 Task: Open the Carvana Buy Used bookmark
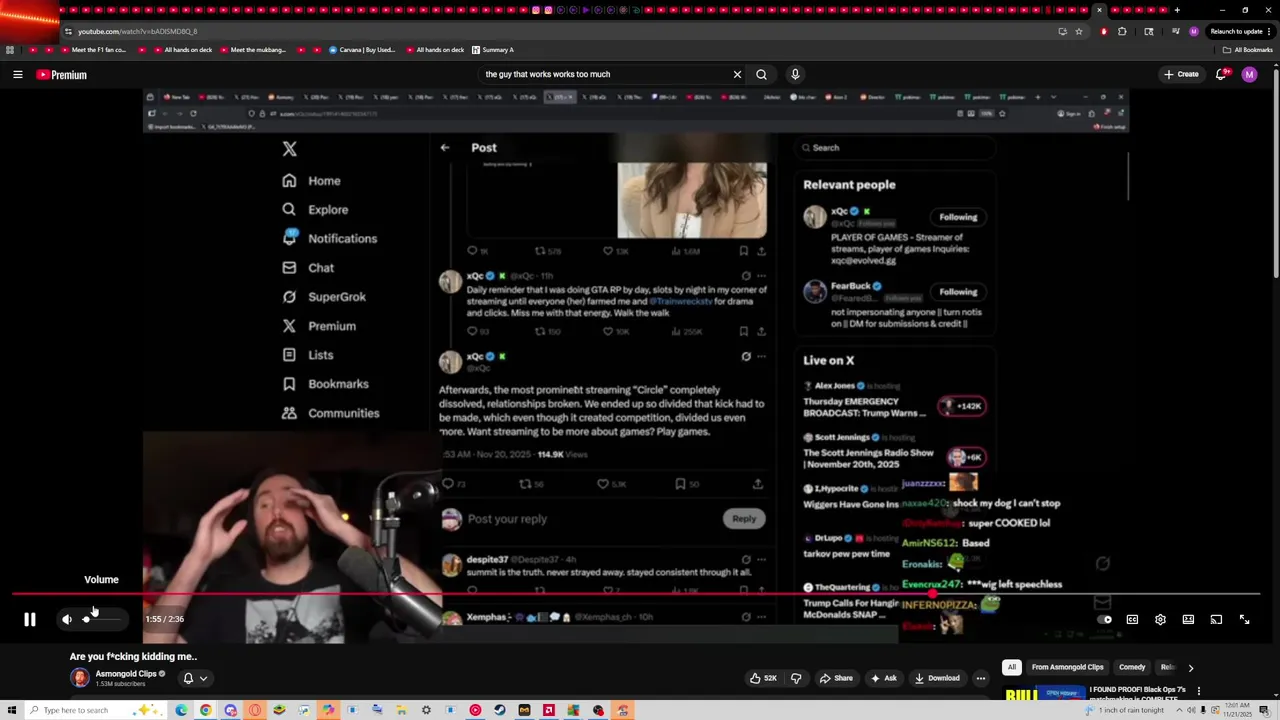pyautogui.click(x=362, y=50)
